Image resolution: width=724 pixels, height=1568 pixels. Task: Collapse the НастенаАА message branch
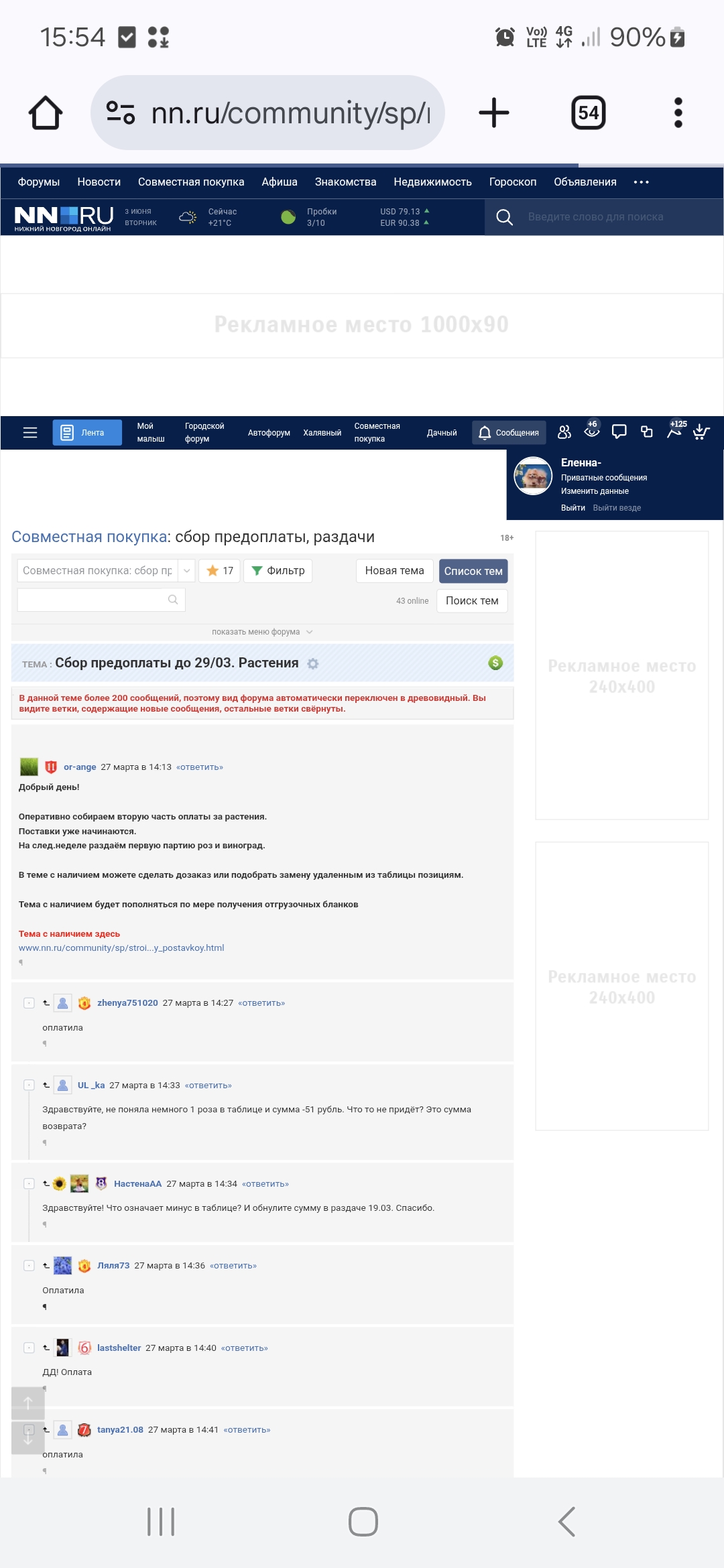(29, 1184)
